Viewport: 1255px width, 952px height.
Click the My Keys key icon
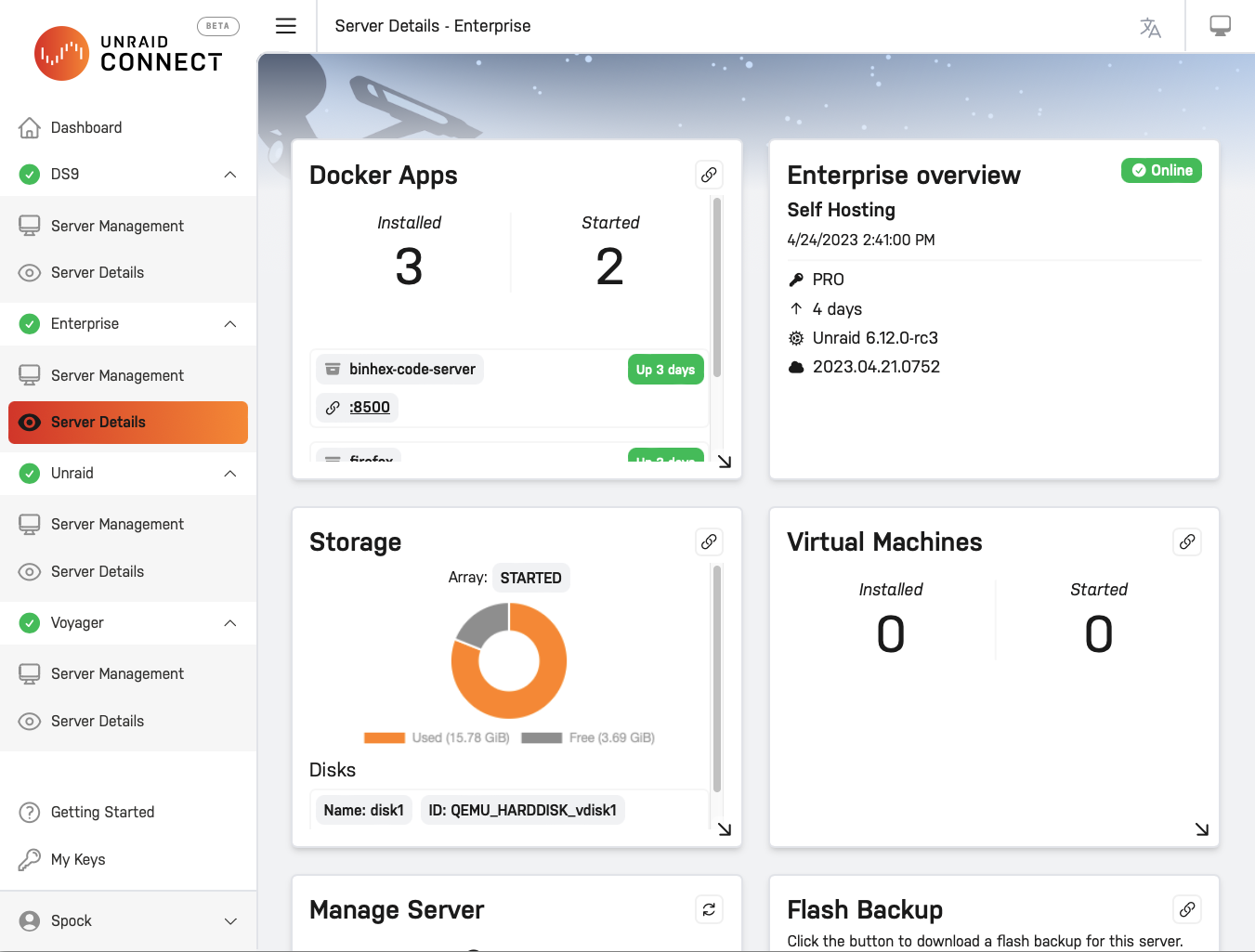(30, 859)
